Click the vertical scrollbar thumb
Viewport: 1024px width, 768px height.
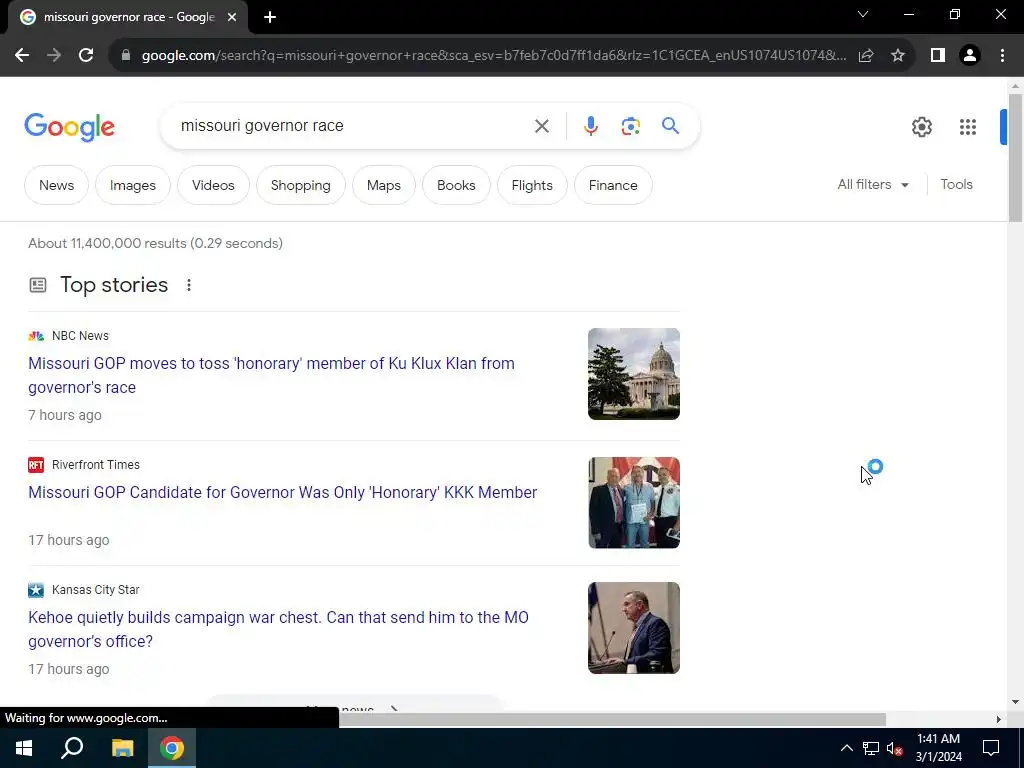tap(1015, 158)
